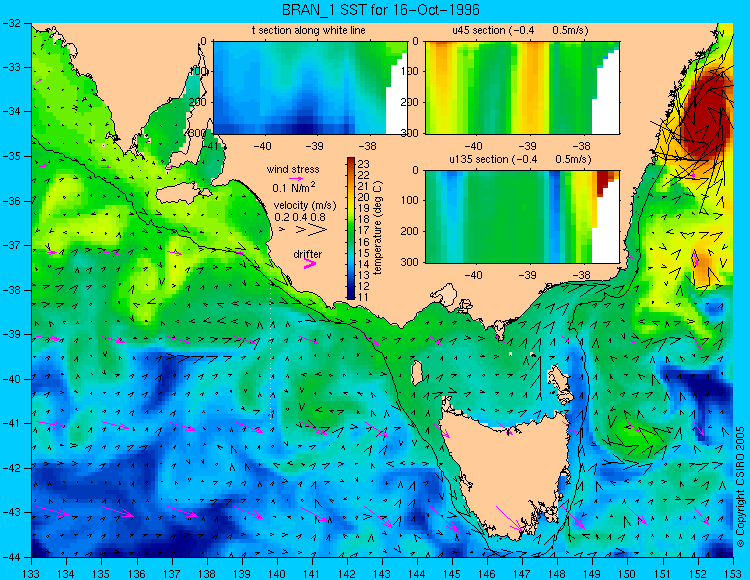Viewport: 750px width, 580px height.
Task: Click the magenta drifter marker in the legend
Action: pyautogui.click(x=309, y=264)
